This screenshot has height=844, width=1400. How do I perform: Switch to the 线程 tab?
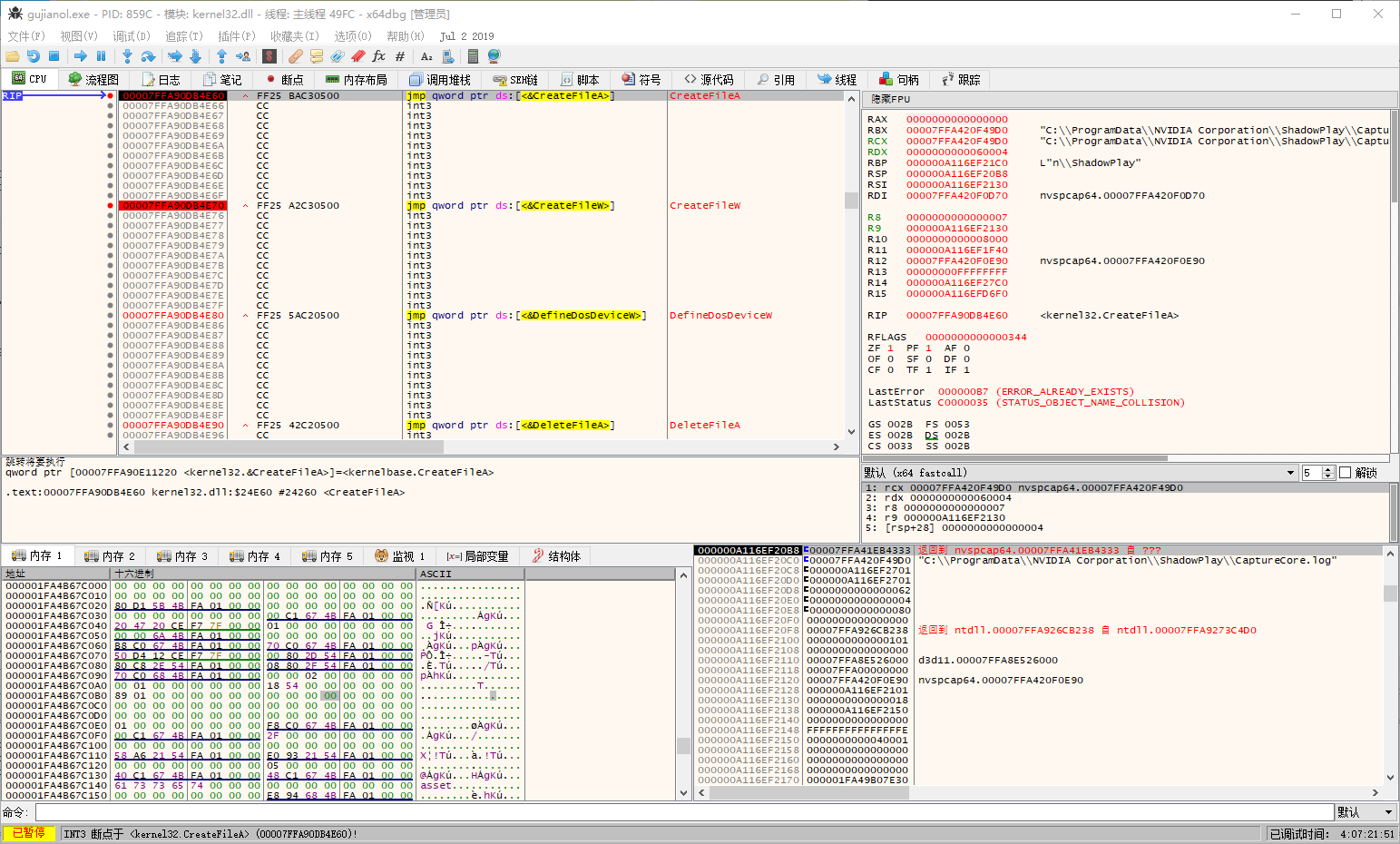click(837, 80)
